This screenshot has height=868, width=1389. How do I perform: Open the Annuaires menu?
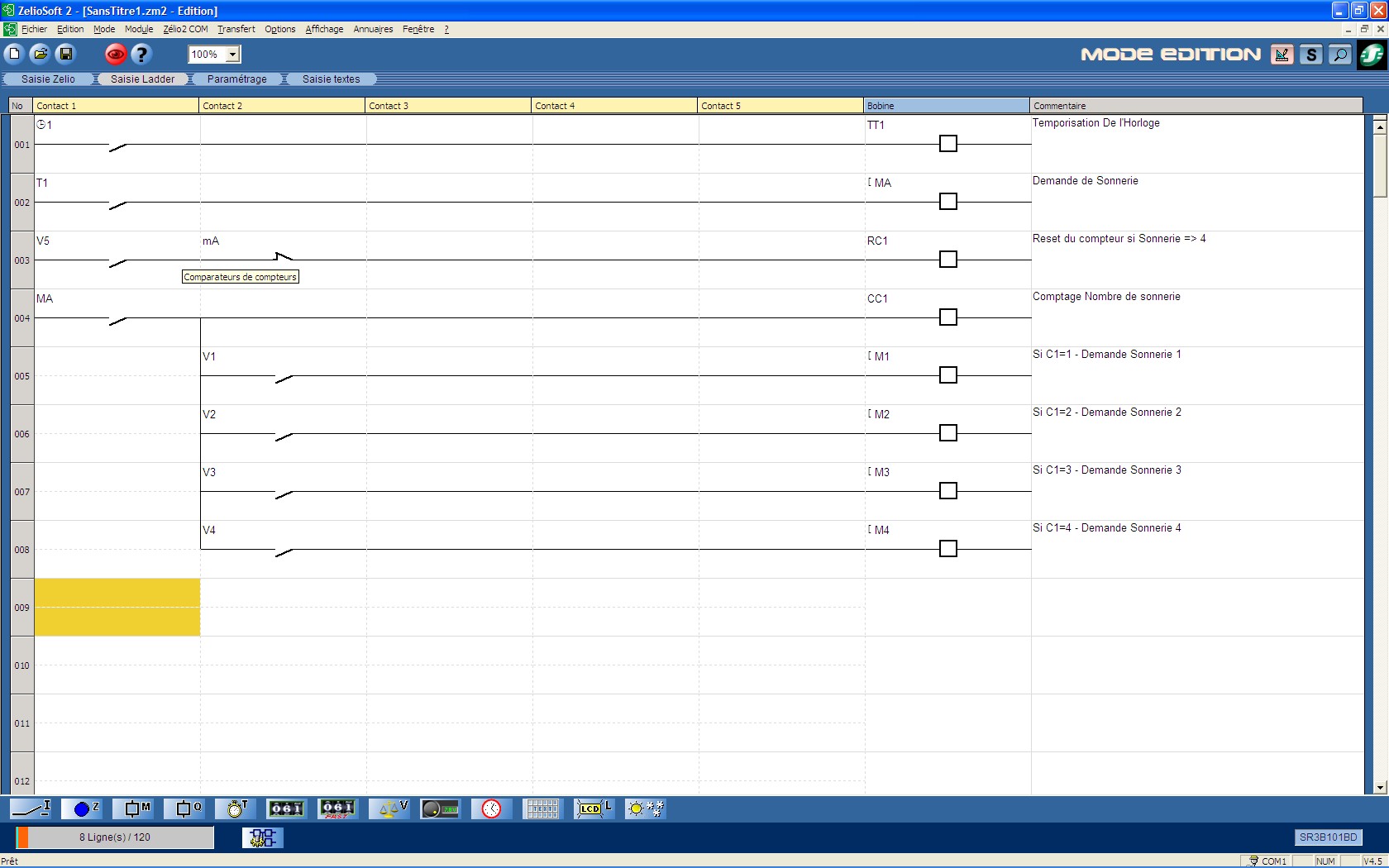[373, 29]
